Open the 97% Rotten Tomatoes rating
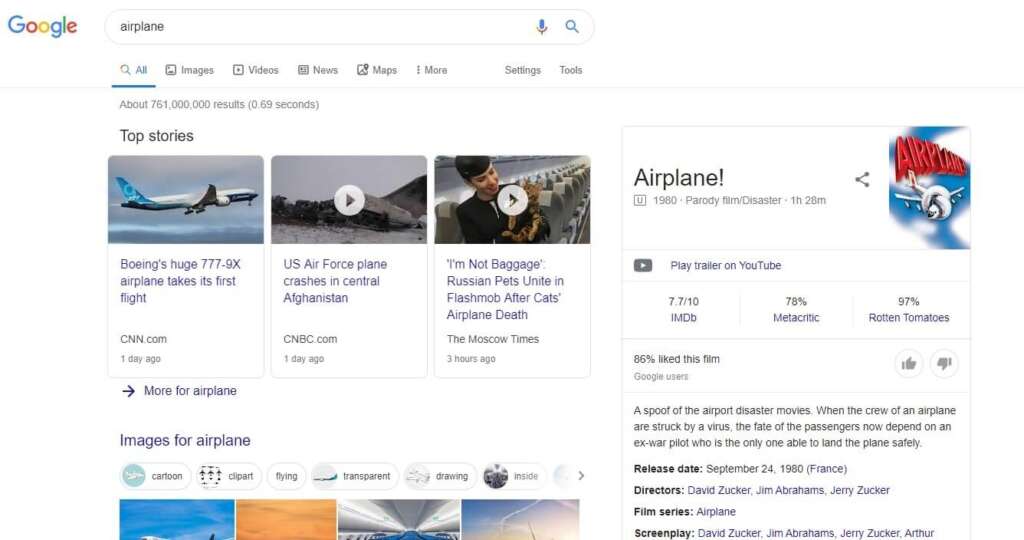Image resolution: width=1024 pixels, height=540 pixels. coord(908,310)
